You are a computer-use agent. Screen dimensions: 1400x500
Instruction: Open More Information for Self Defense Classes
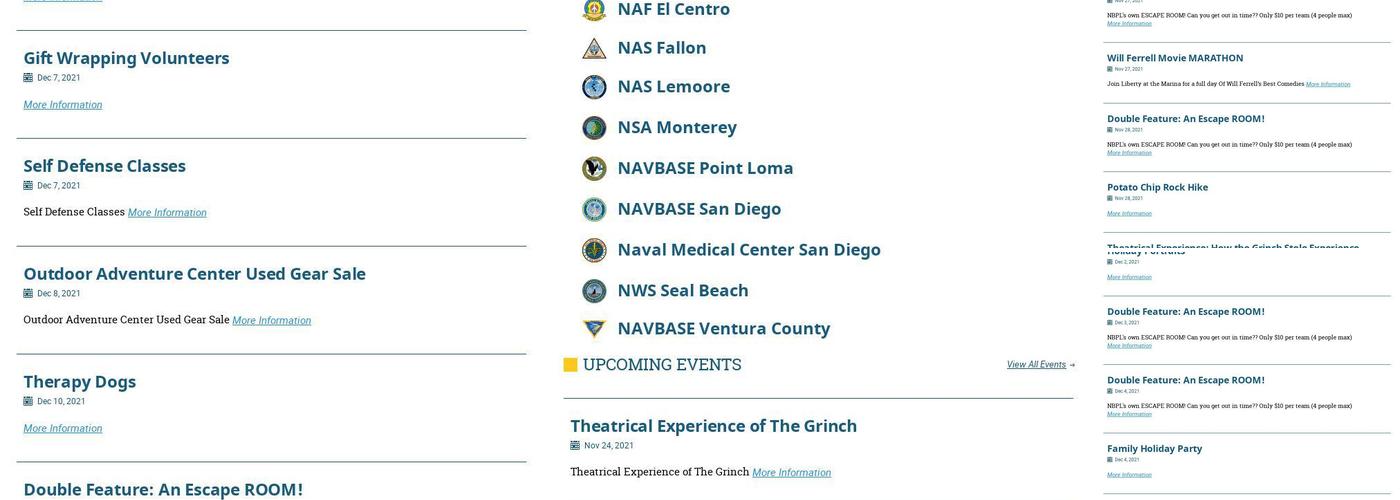click(x=167, y=213)
